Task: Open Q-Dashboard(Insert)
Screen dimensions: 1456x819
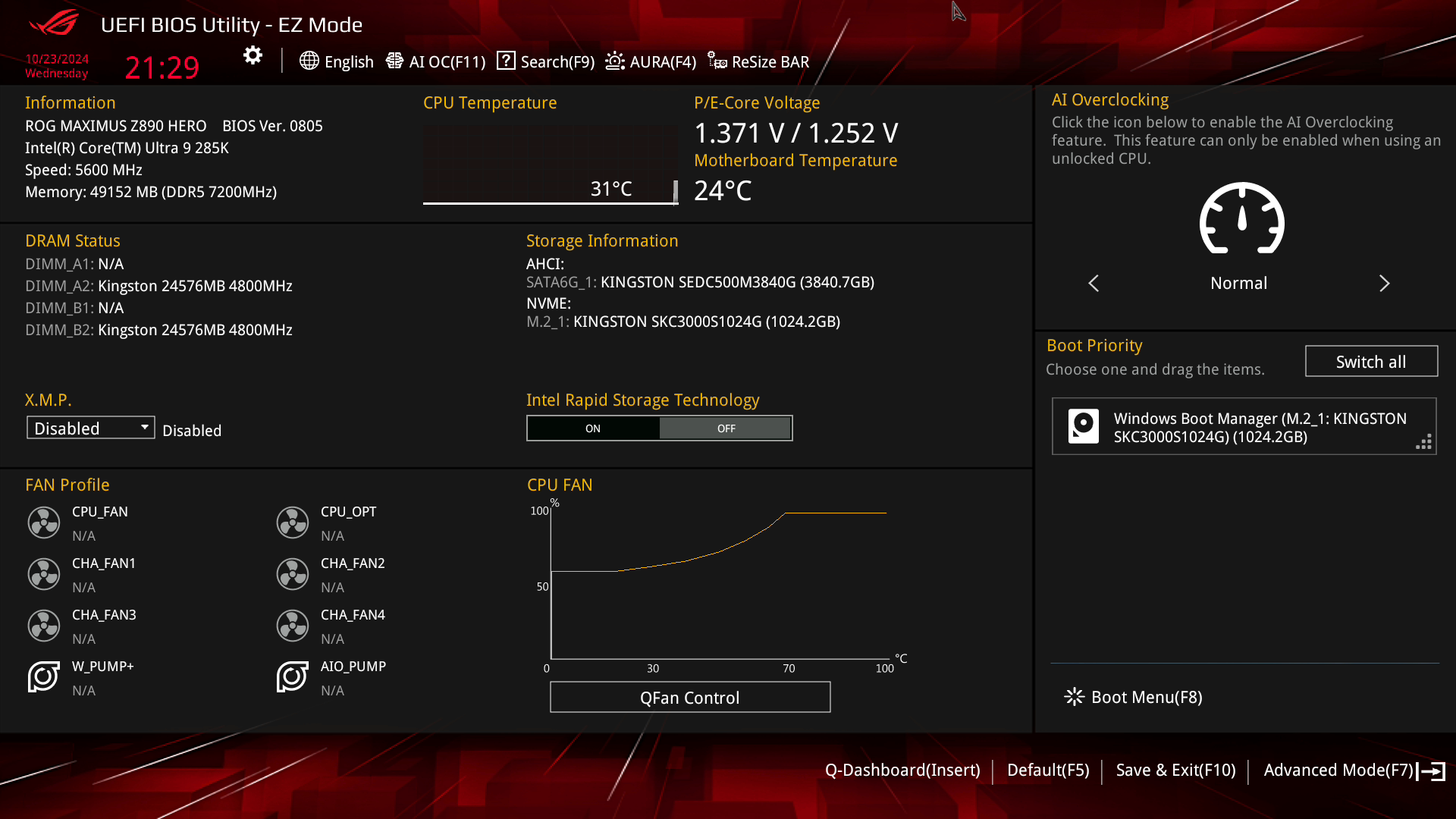Action: 902,770
